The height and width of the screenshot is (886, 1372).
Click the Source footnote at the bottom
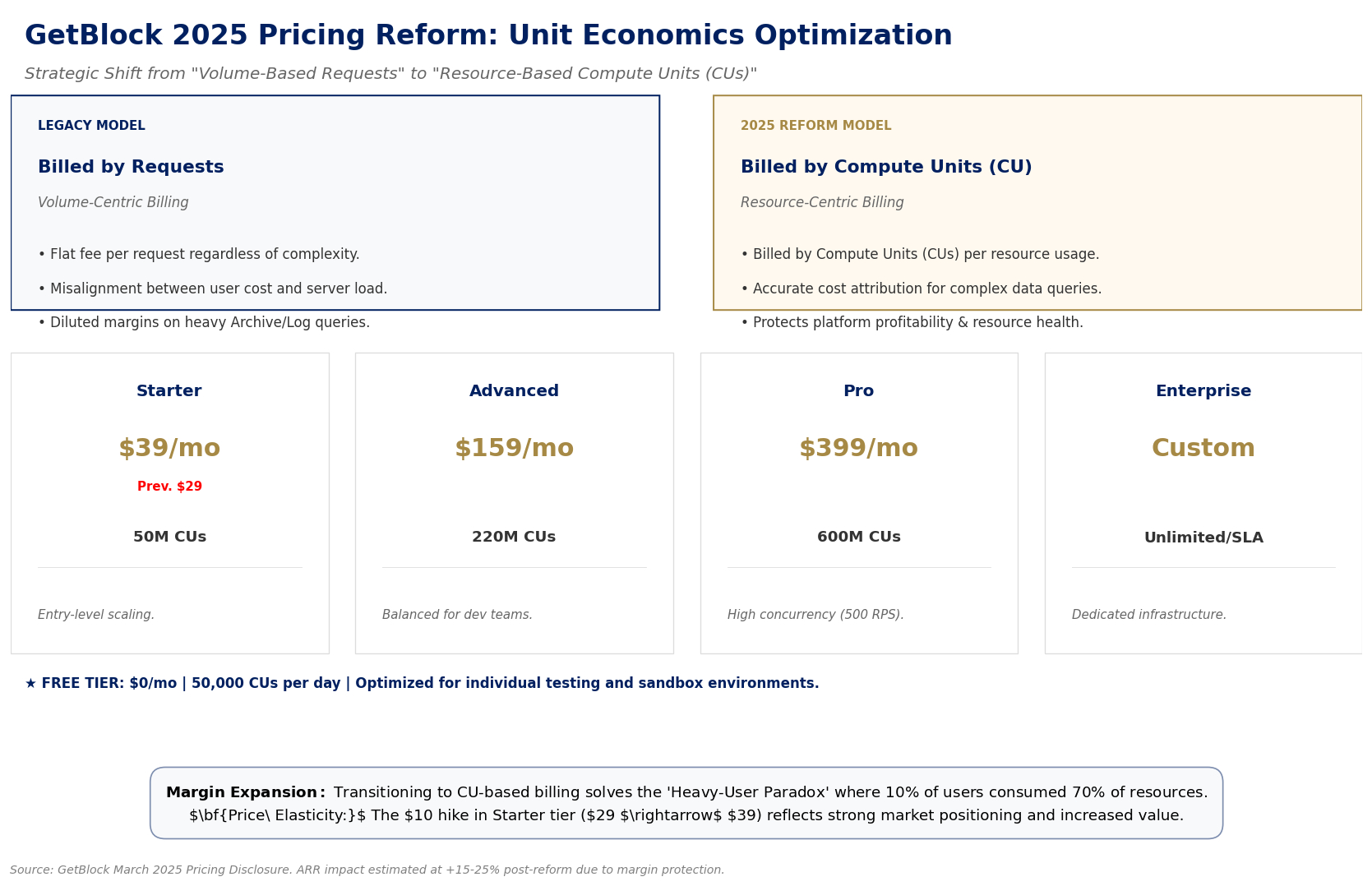tap(367, 870)
